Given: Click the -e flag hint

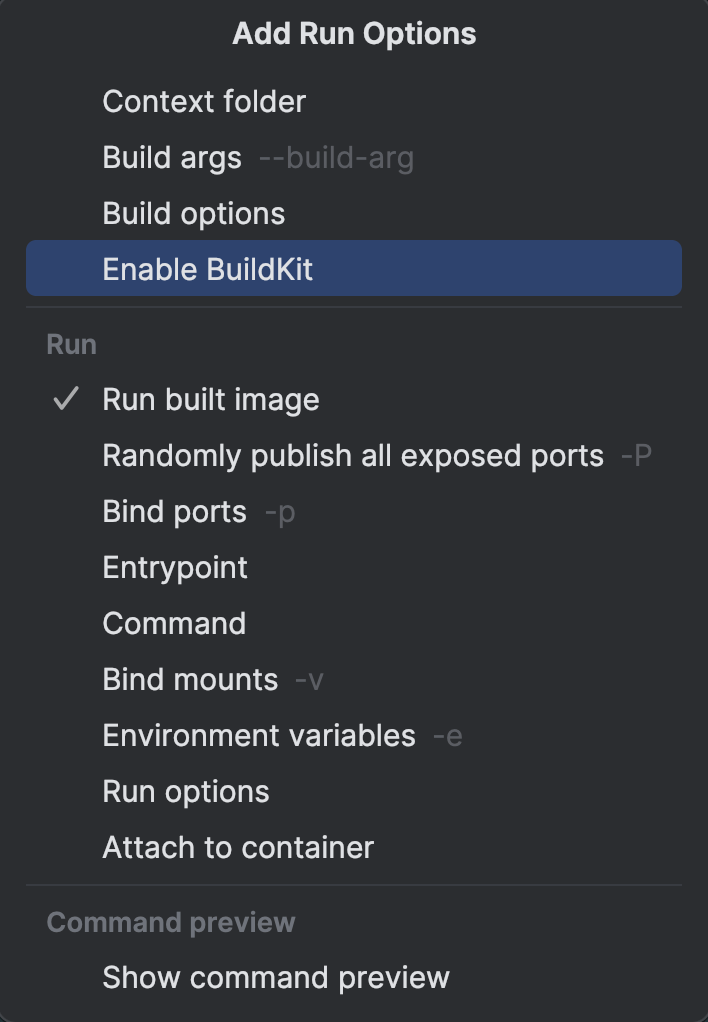Looking at the screenshot, I should click(447, 736).
